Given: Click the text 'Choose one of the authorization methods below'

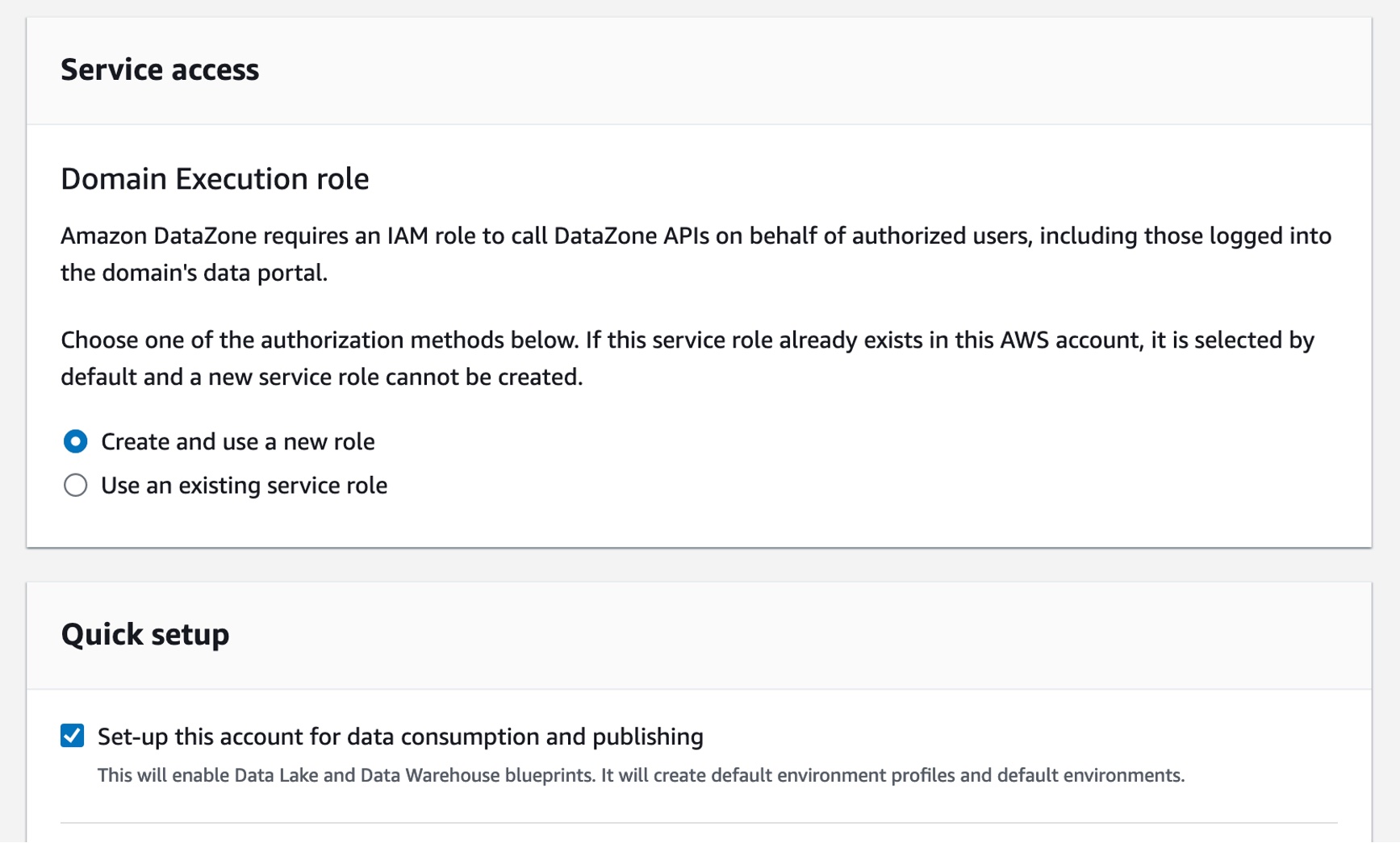Looking at the screenshot, I should (320, 340).
